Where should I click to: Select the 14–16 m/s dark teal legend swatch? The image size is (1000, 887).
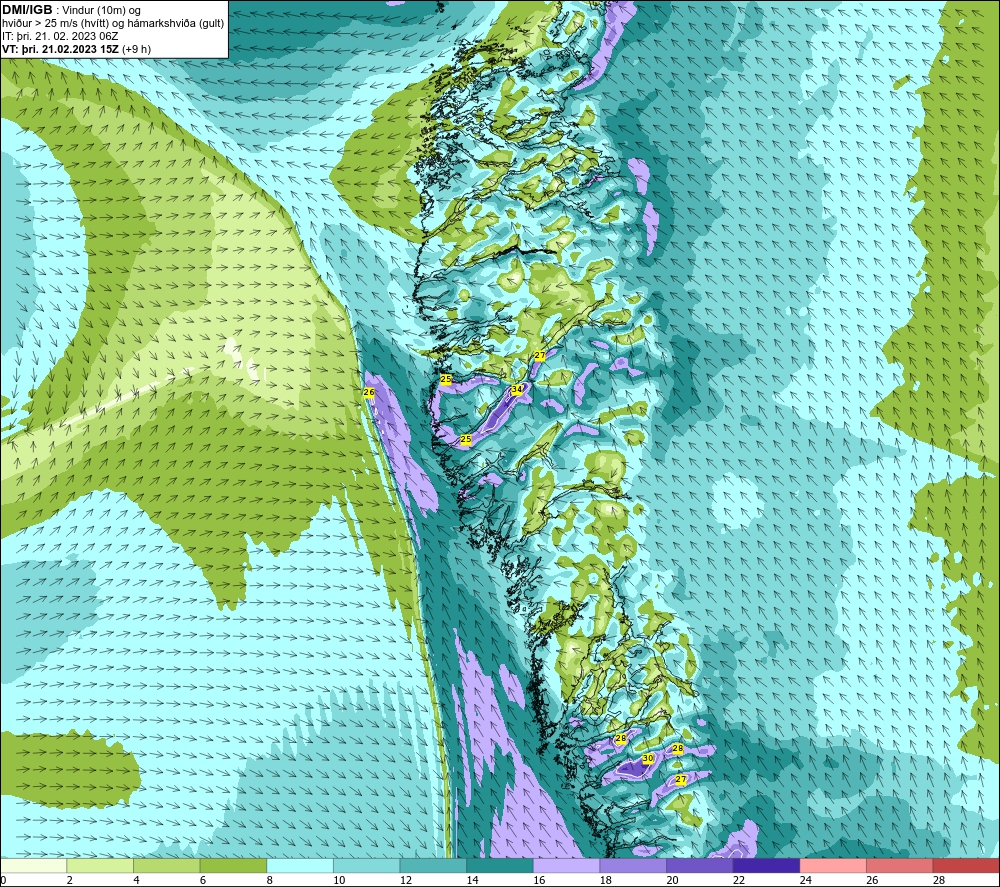(500, 866)
